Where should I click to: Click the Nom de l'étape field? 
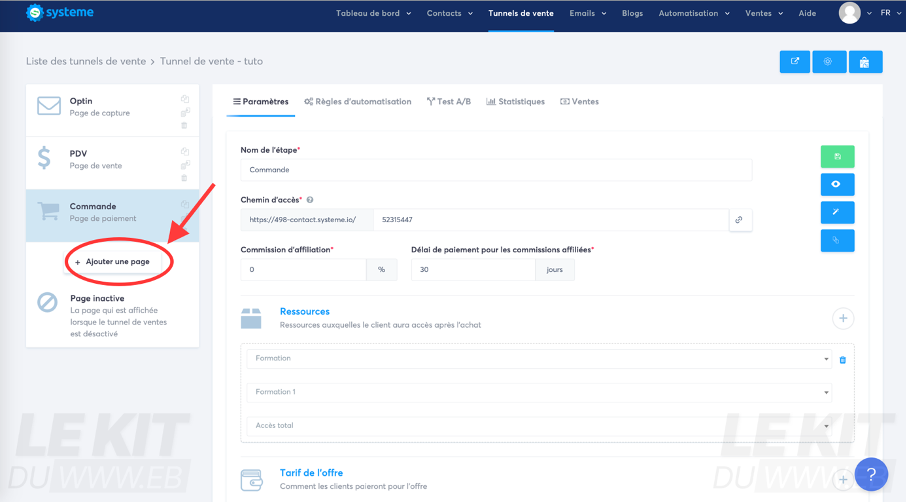pyautogui.click(x=496, y=170)
